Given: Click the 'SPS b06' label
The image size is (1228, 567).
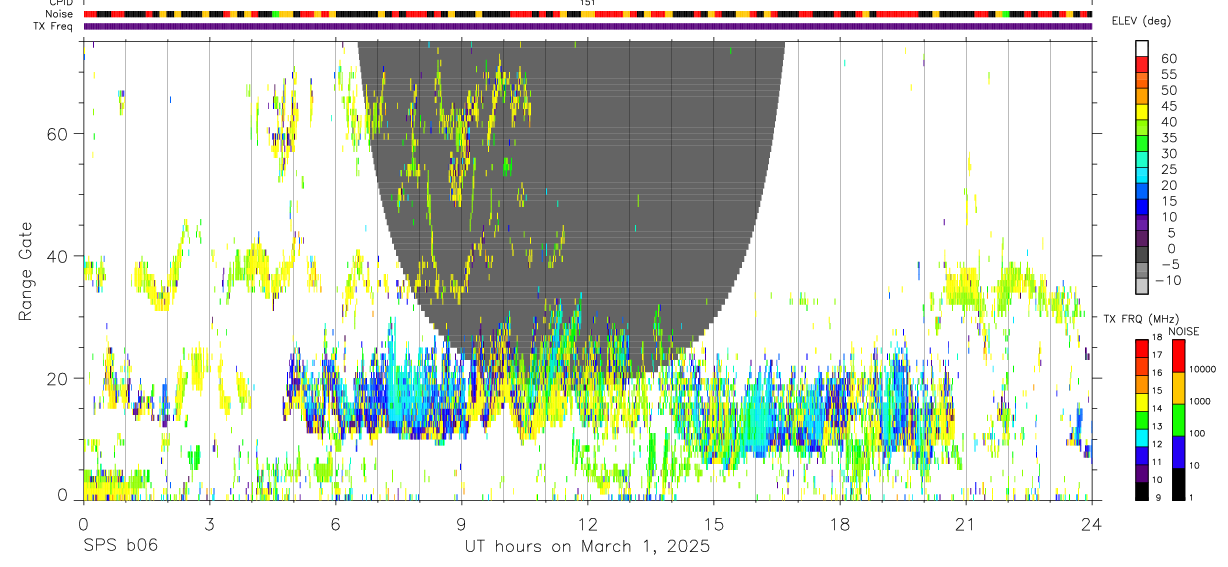Looking at the screenshot, I should [x=120, y=547].
